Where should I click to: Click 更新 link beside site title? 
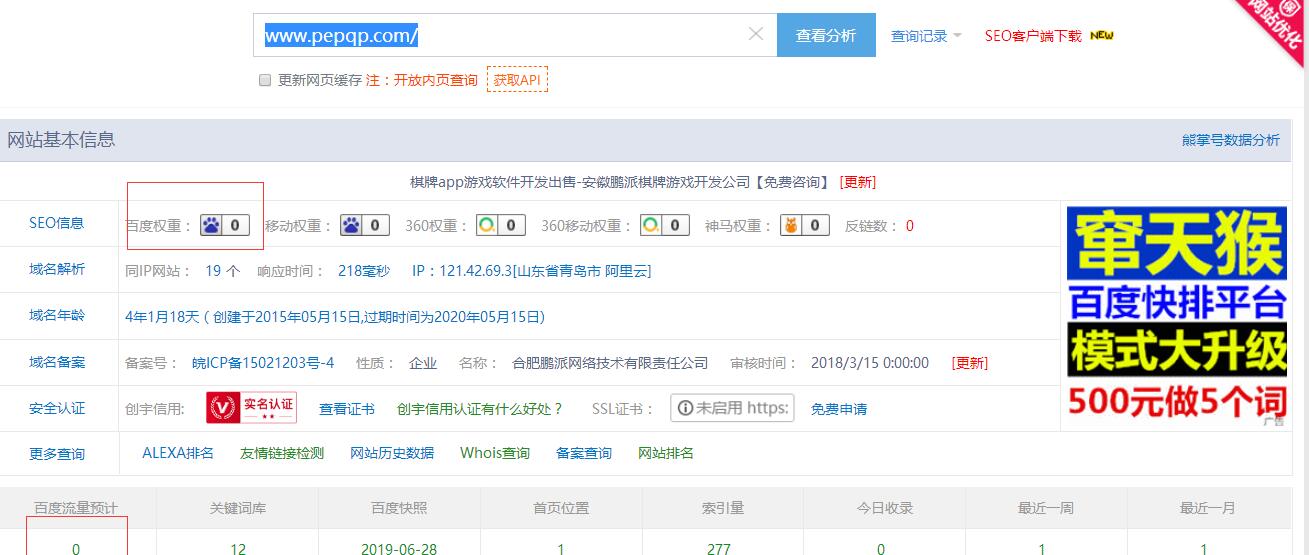pyautogui.click(x=858, y=182)
